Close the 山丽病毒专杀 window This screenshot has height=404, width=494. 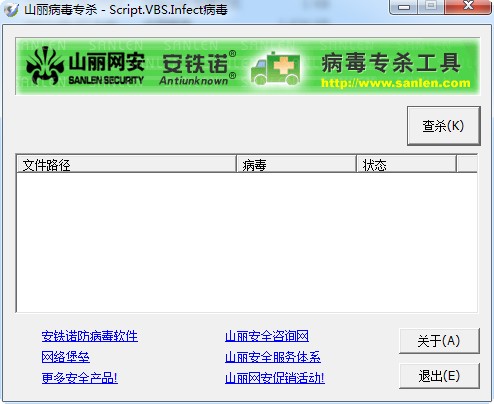[x=468, y=7]
